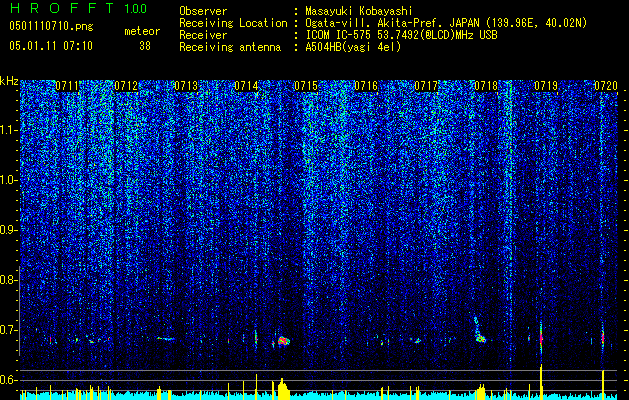Click the curved meteor echo near 0718
The height and width of the screenshot is (400, 629).
click(480, 331)
